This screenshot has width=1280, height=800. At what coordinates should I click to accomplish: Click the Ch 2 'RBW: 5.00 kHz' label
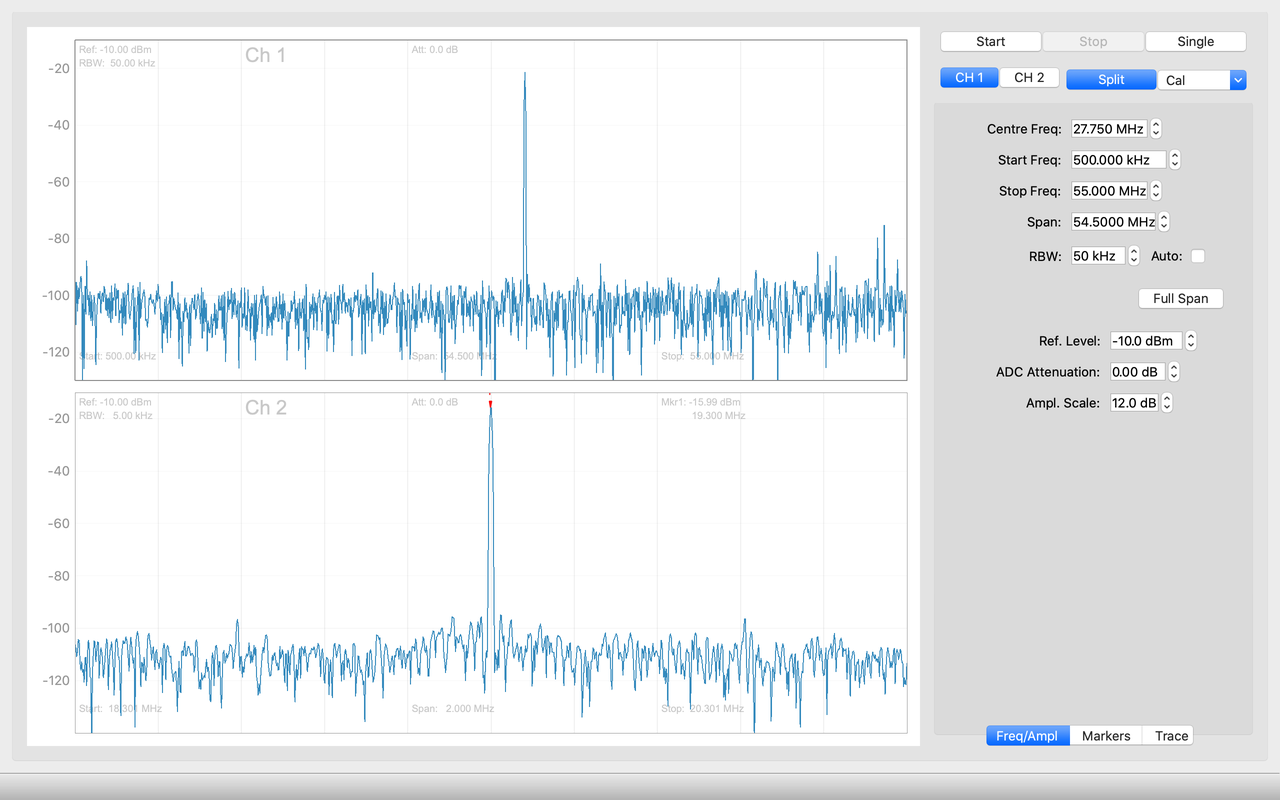[x=115, y=415]
